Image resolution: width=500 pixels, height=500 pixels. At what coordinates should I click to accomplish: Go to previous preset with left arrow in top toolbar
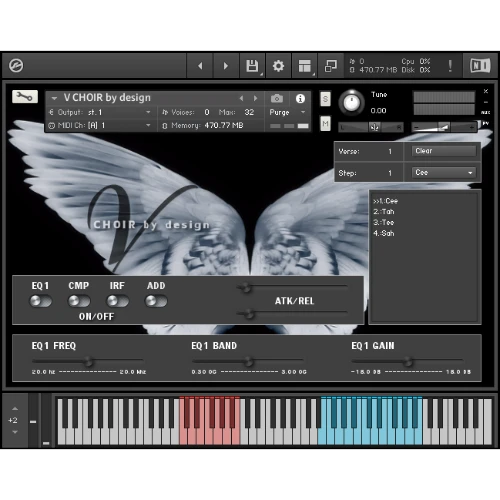click(x=200, y=66)
